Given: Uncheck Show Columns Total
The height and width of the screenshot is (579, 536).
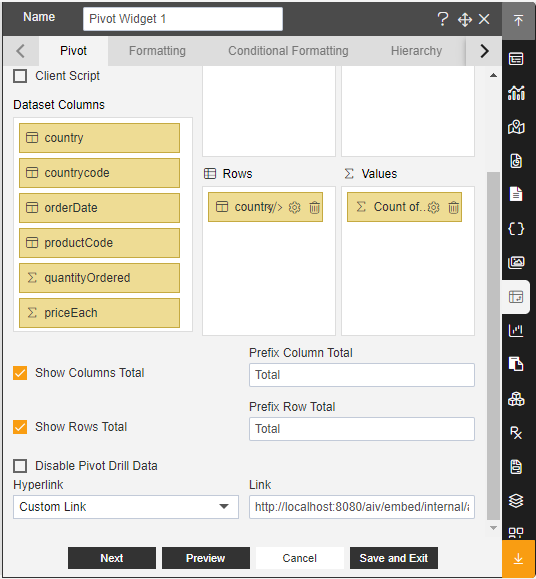Looking at the screenshot, I should click(x=20, y=373).
